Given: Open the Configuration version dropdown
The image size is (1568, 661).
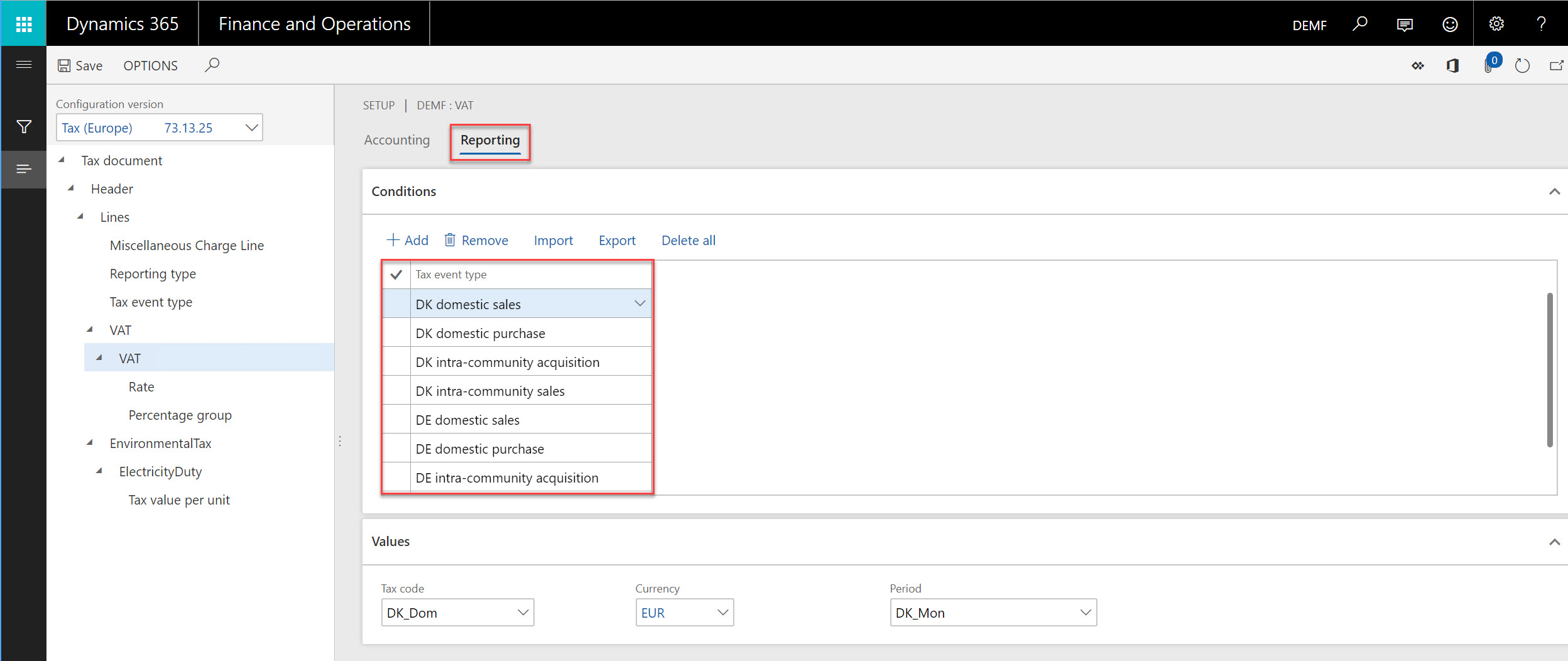Looking at the screenshot, I should pos(251,127).
